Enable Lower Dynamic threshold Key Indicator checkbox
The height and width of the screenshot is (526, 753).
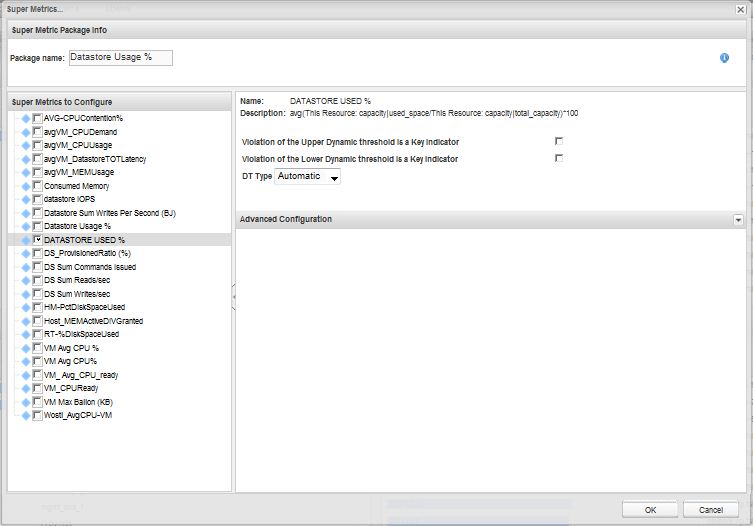[x=559, y=158]
